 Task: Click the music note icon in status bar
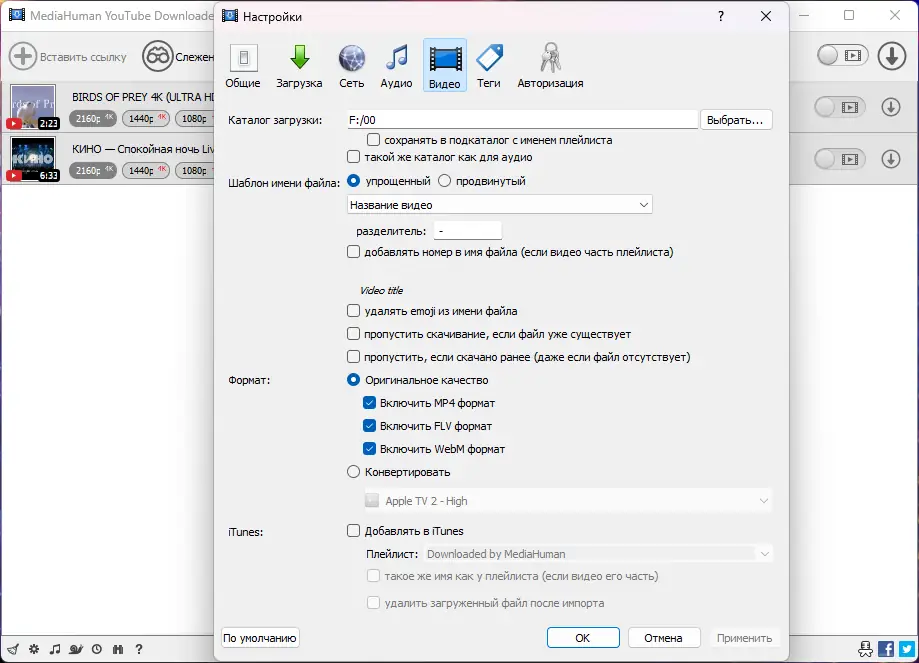coord(55,649)
